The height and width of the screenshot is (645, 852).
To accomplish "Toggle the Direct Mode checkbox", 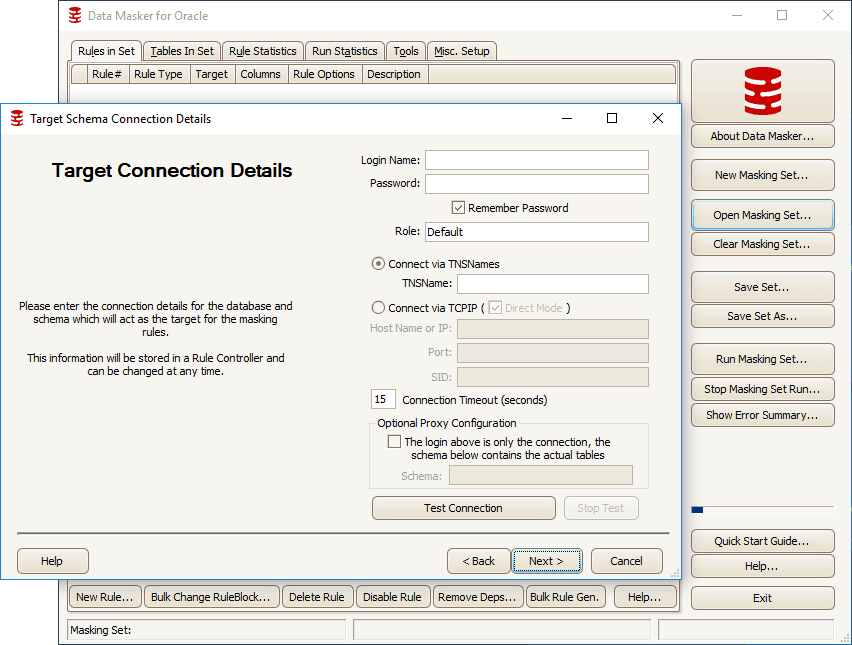I will click(494, 308).
